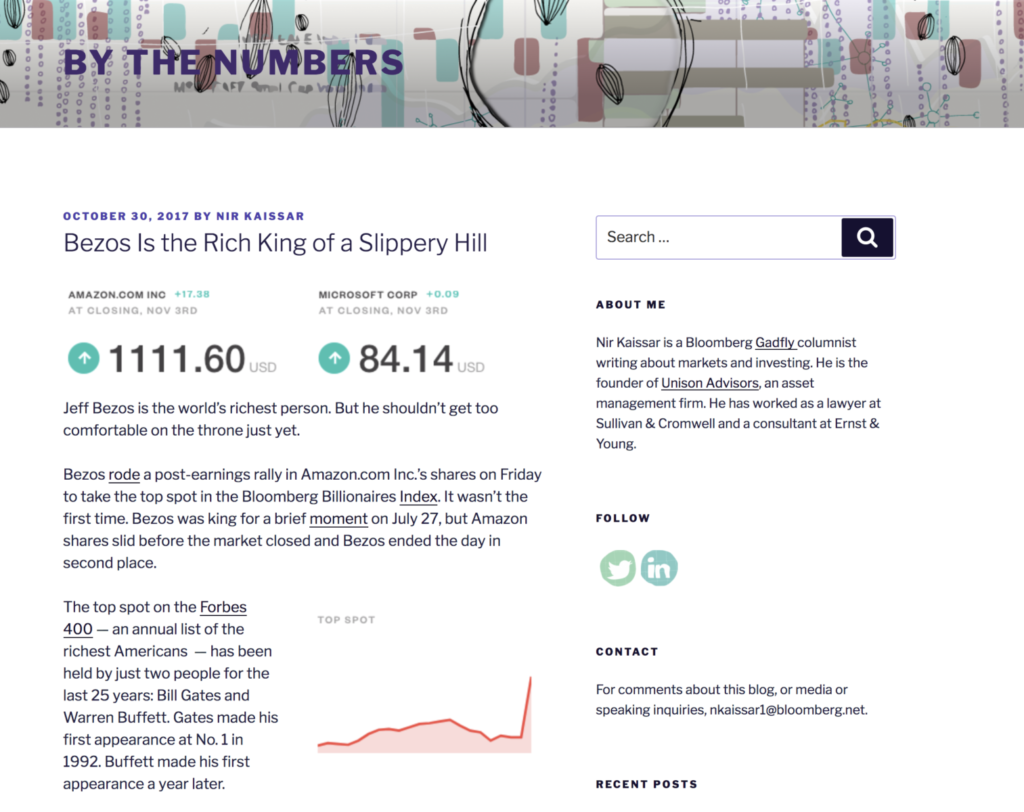1024x812 pixels.
Task: Open the 'Bezos Is the Rich King' headline
Action: 275,243
